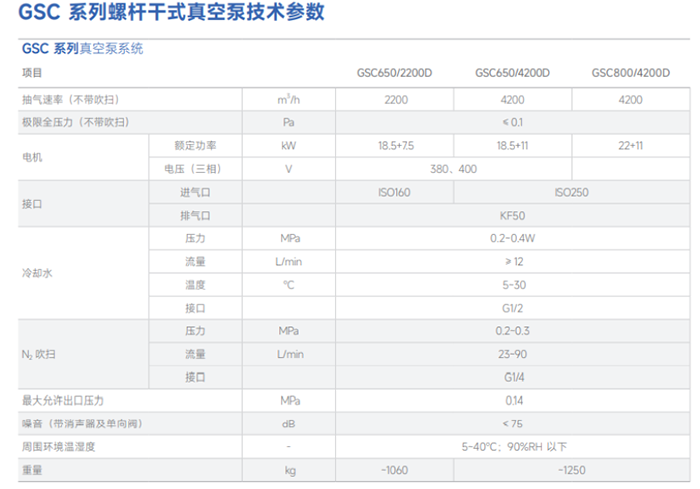The width and height of the screenshot is (700, 489).
Task: Click the title 'GSC 系列螺杆干式真空泵技术参数'
Action: coord(171,12)
